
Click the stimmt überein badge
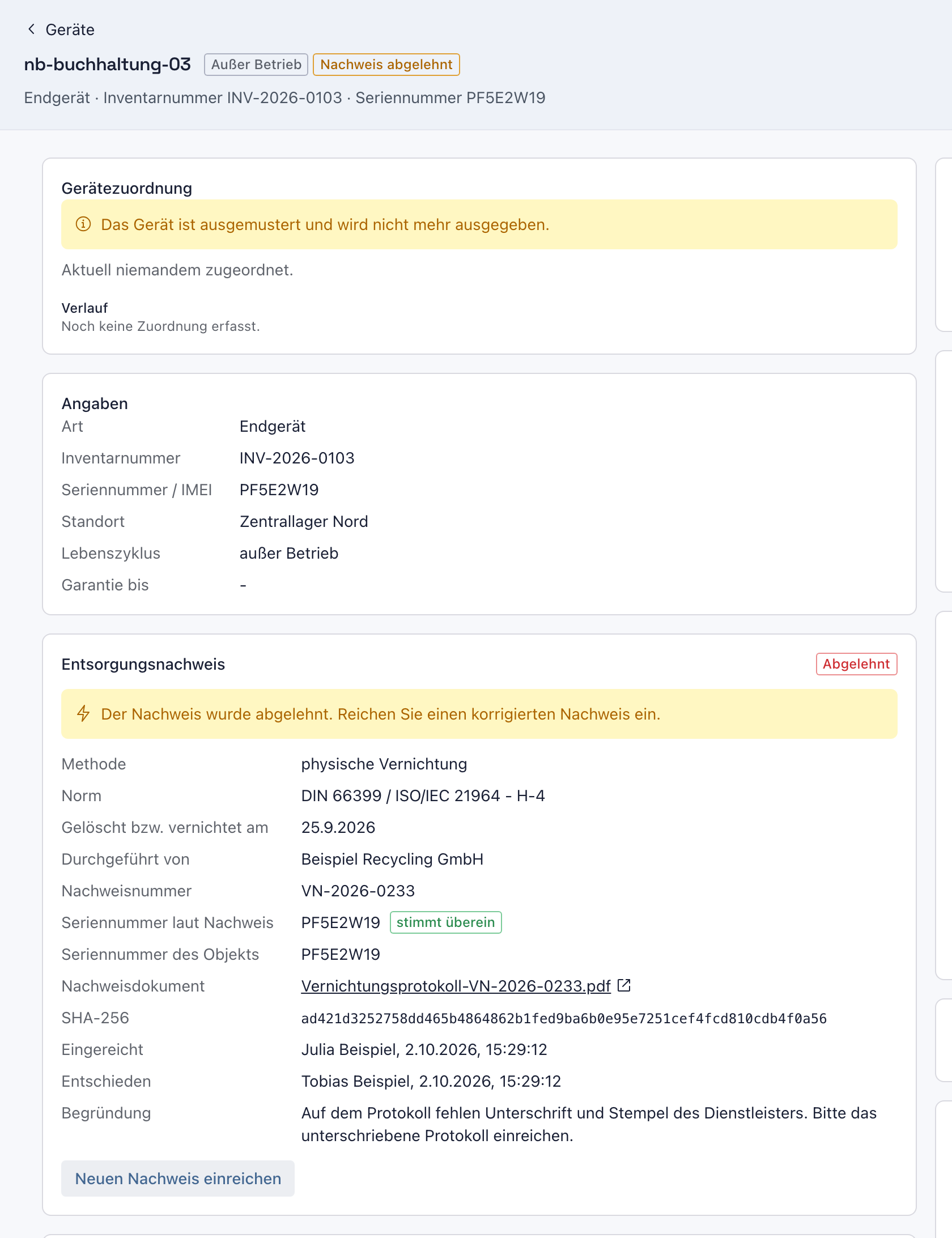pos(445,922)
